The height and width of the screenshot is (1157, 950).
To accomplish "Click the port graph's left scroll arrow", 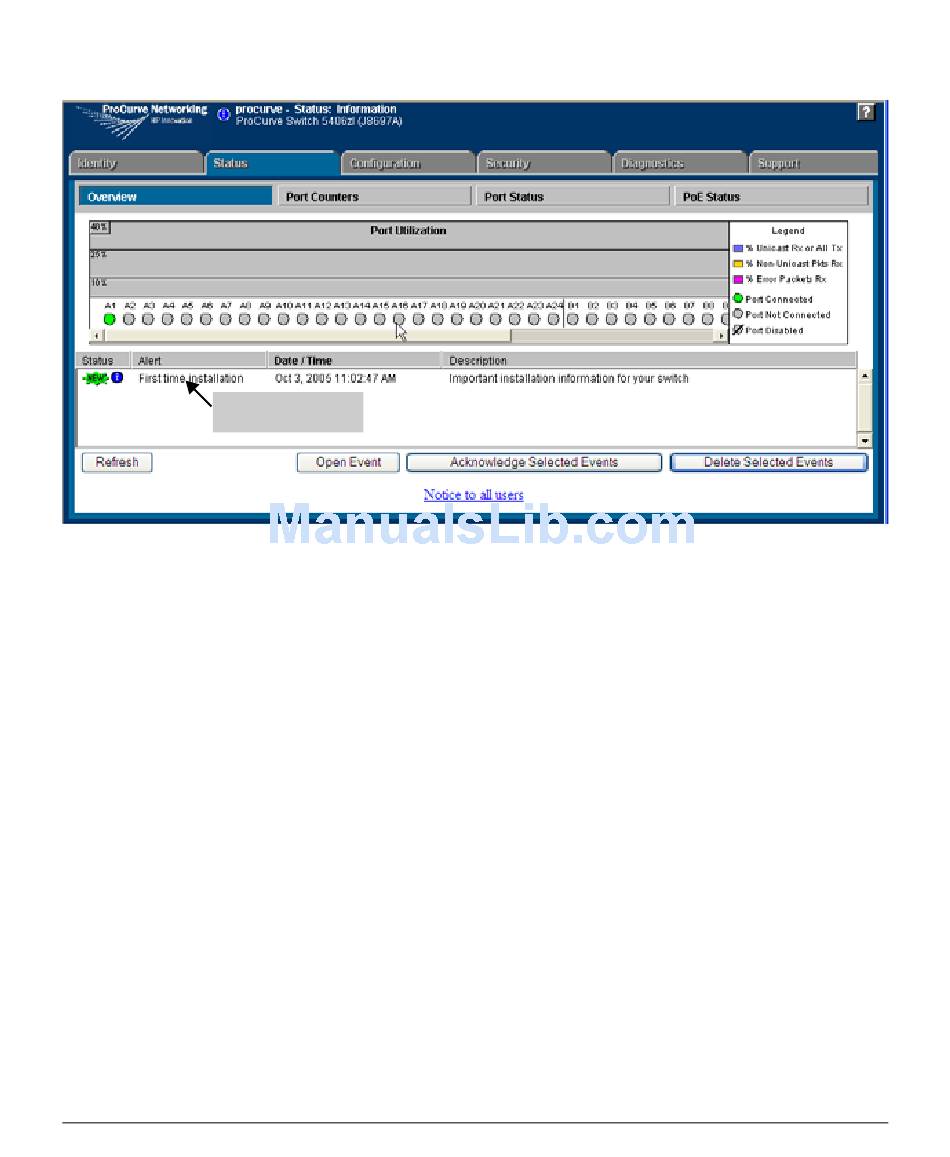I will click(x=96, y=336).
